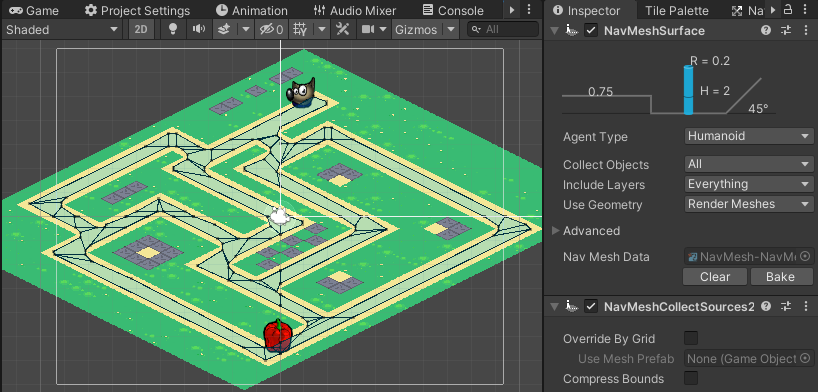Open the Shaded draw mode dropdown

[63, 30]
